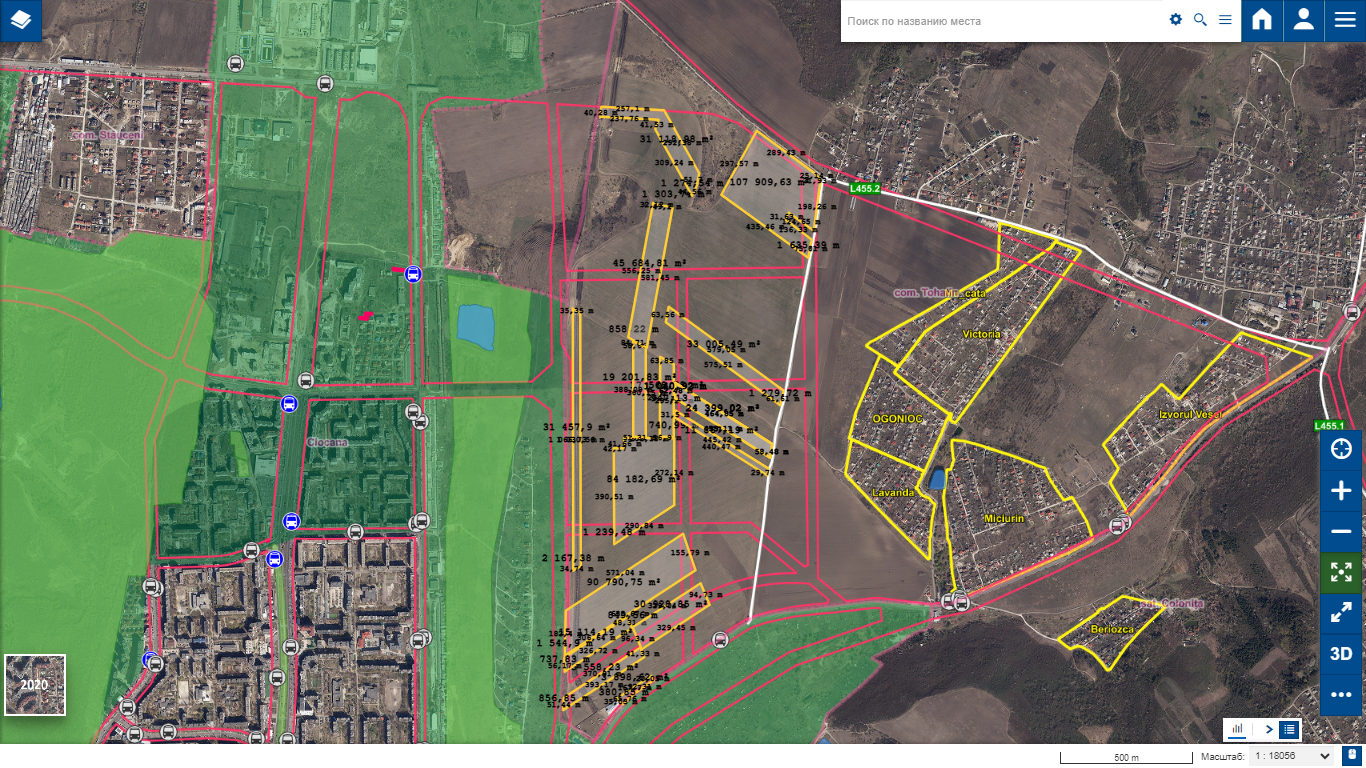Click the home icon in header
The image size is (1366, 768).
(1262, 21)
